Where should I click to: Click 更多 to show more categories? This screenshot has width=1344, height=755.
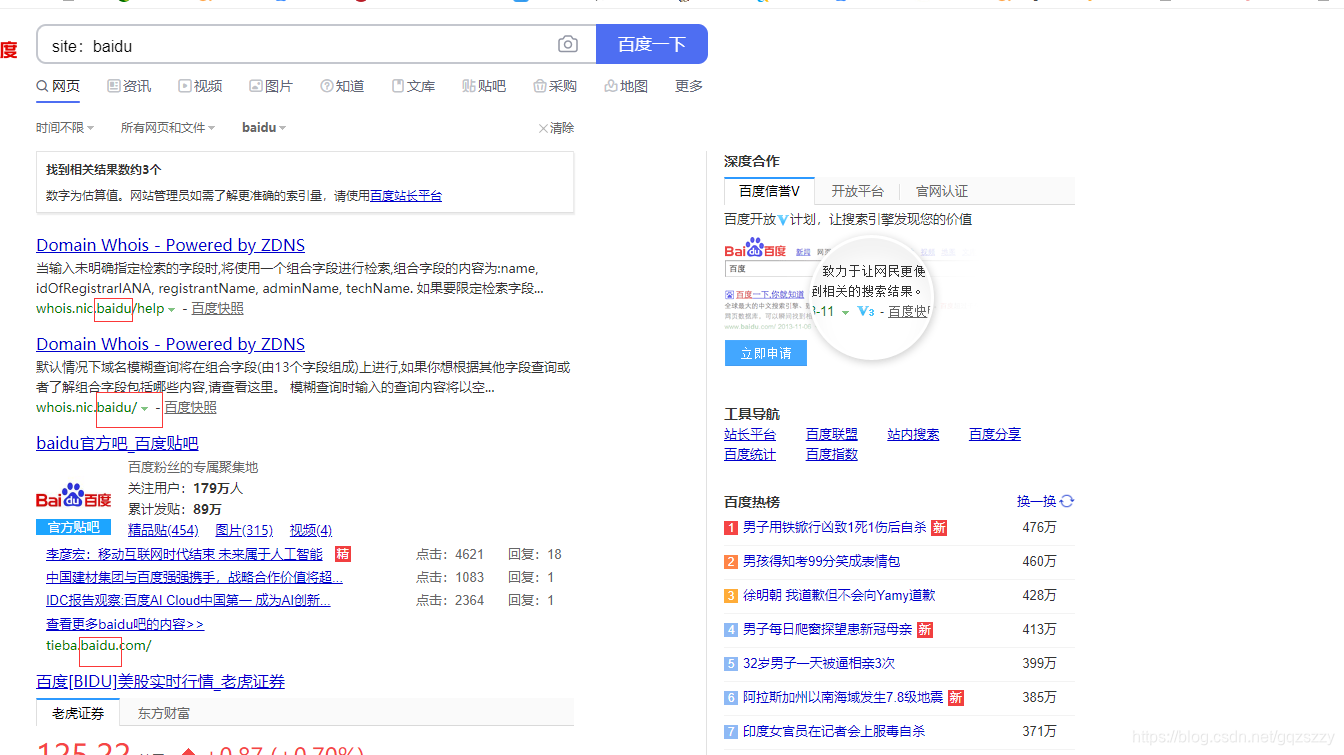point(689,86)
